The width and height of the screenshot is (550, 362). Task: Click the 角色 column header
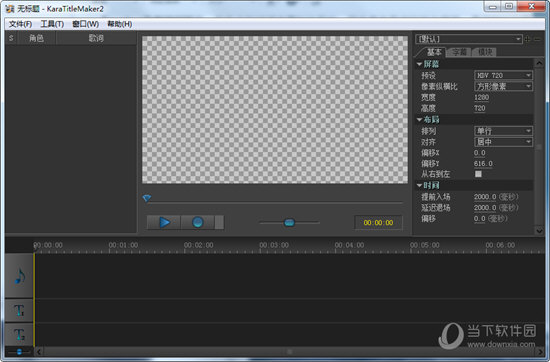36,38
